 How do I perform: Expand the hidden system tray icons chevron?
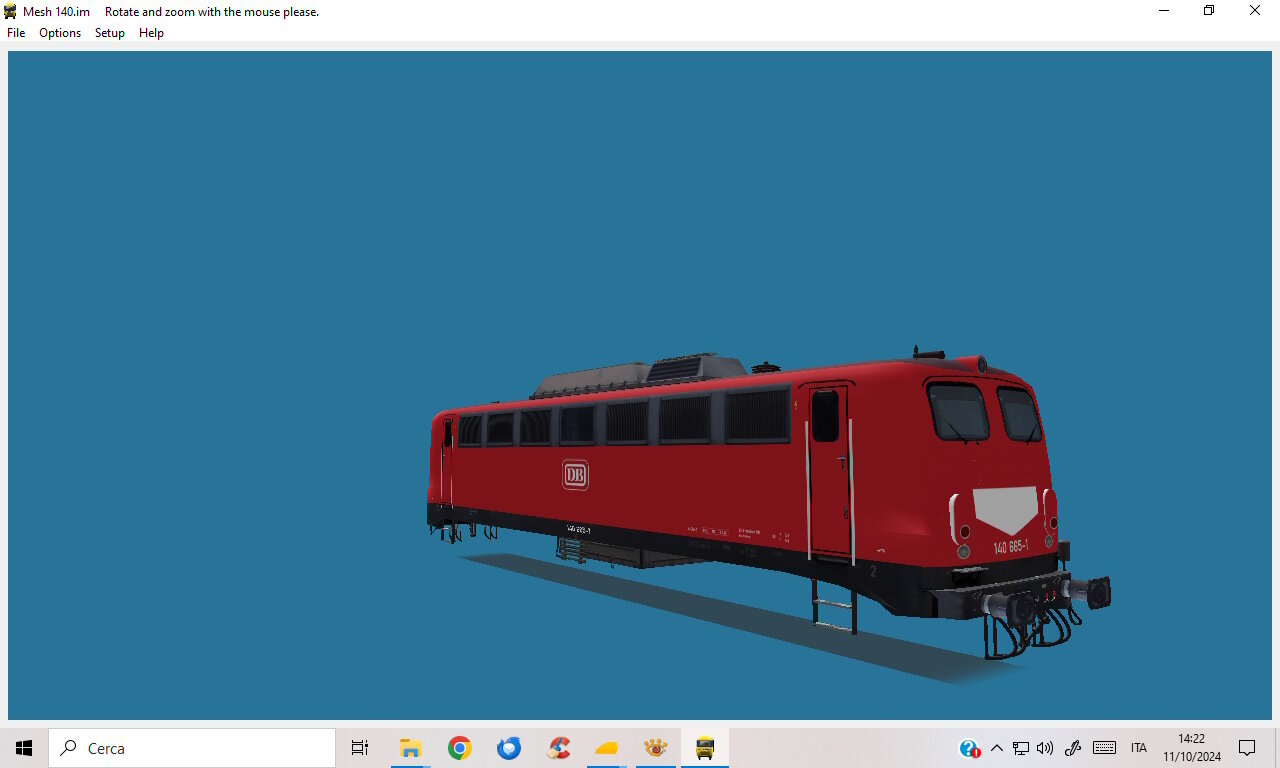pyautogui.click(x=996, y=748)
